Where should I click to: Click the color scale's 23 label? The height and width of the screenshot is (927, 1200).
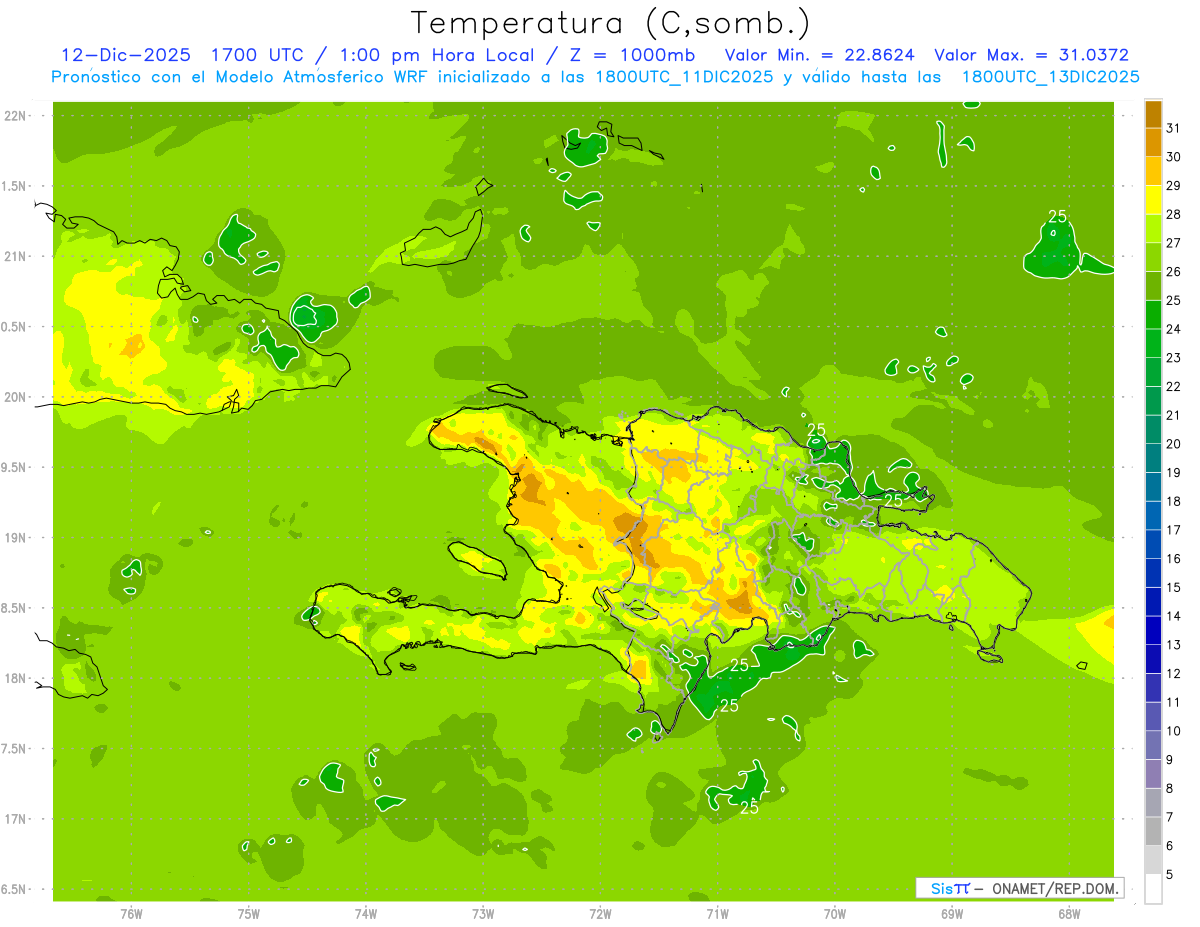[x=1174, y=358]
